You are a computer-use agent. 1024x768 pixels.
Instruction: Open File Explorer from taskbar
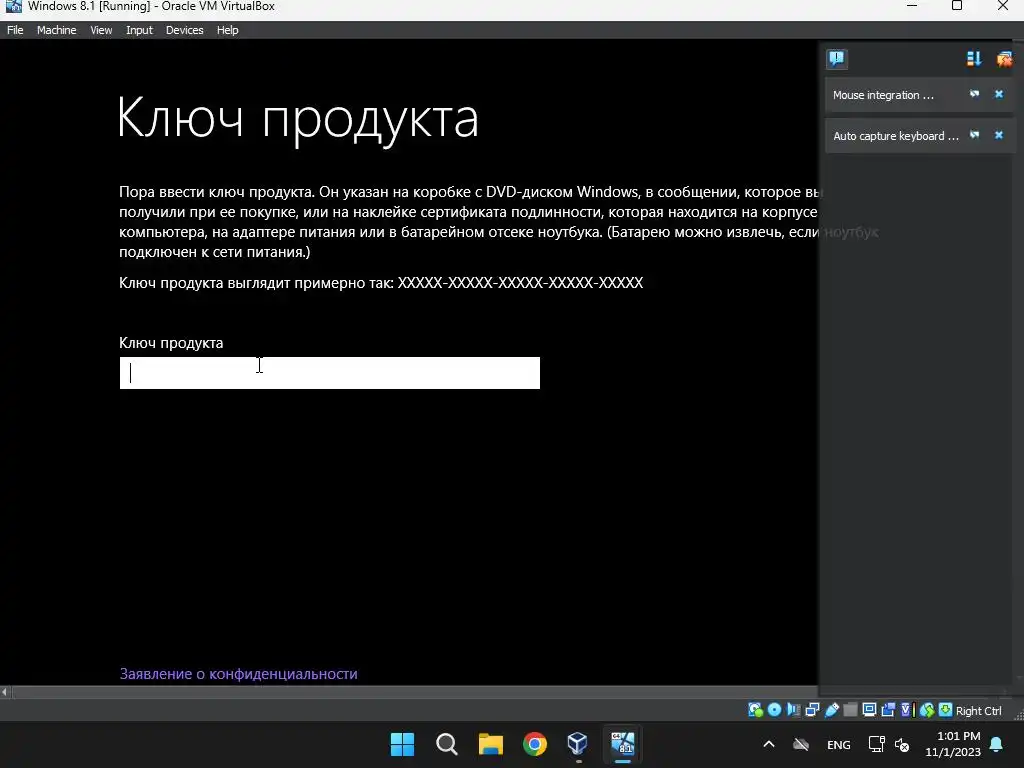(490, 744)
